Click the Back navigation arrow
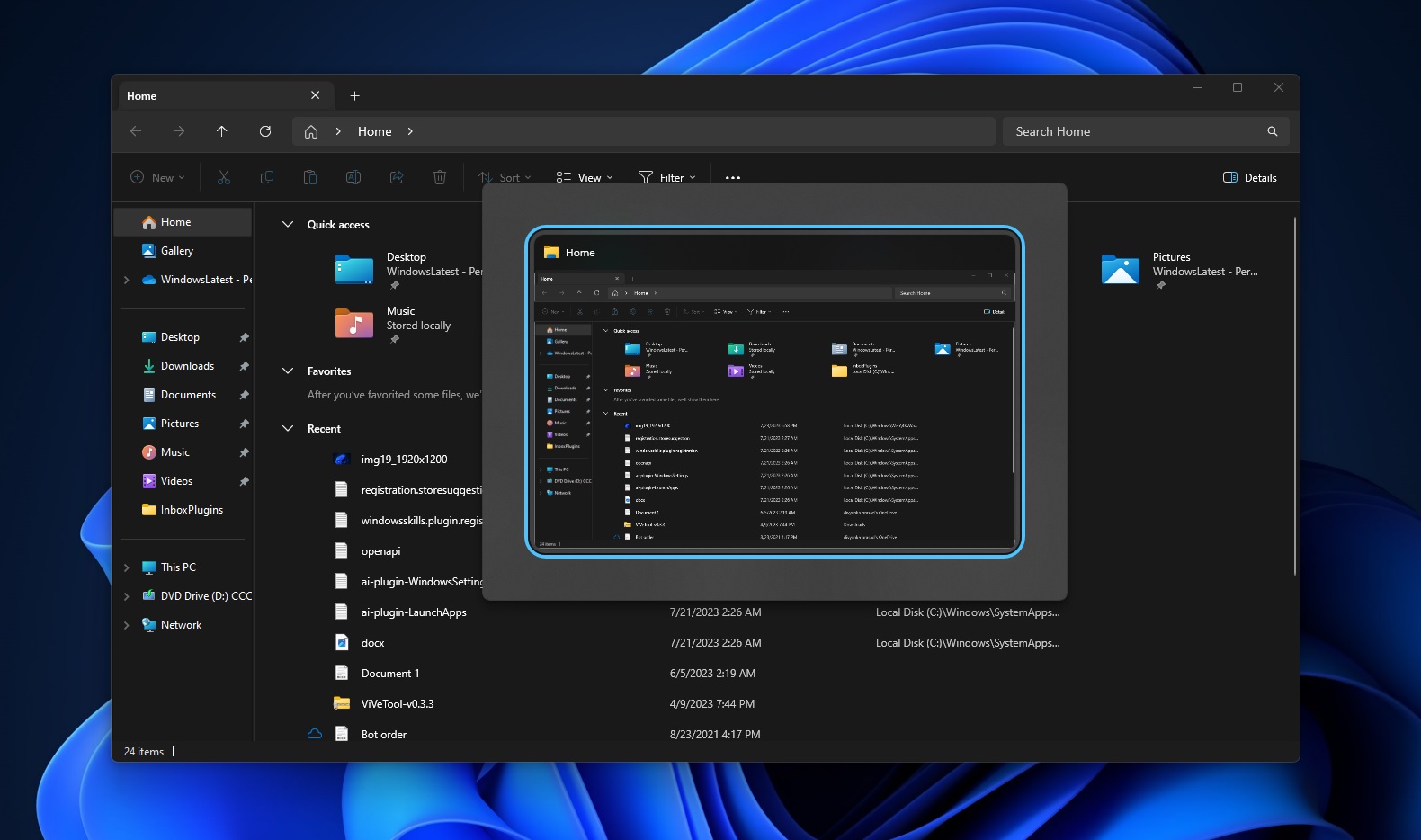This screenshot has width=1421, height=840. pos(136,131)
